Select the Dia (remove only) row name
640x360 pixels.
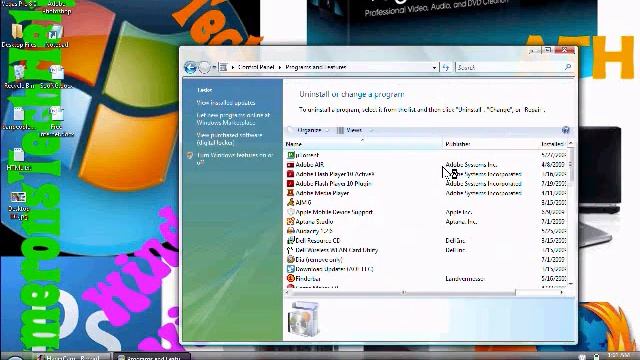[x=319, y=260]
